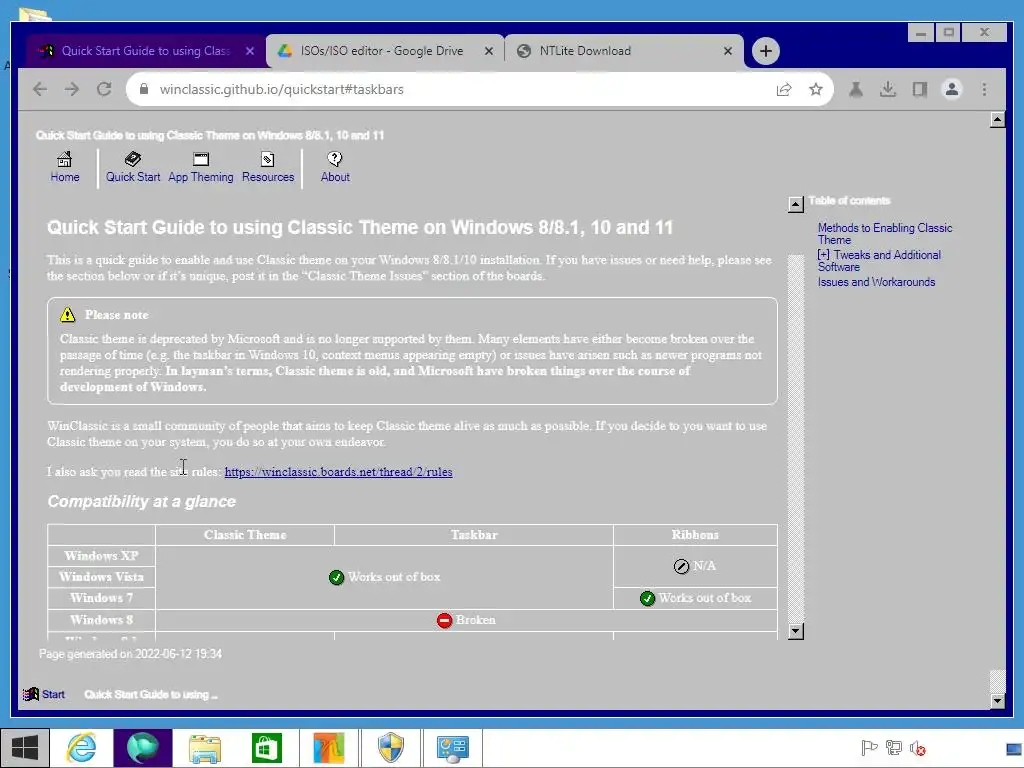
Task: Click the Broken status cell for Windows 8
Action: [466, 620]
